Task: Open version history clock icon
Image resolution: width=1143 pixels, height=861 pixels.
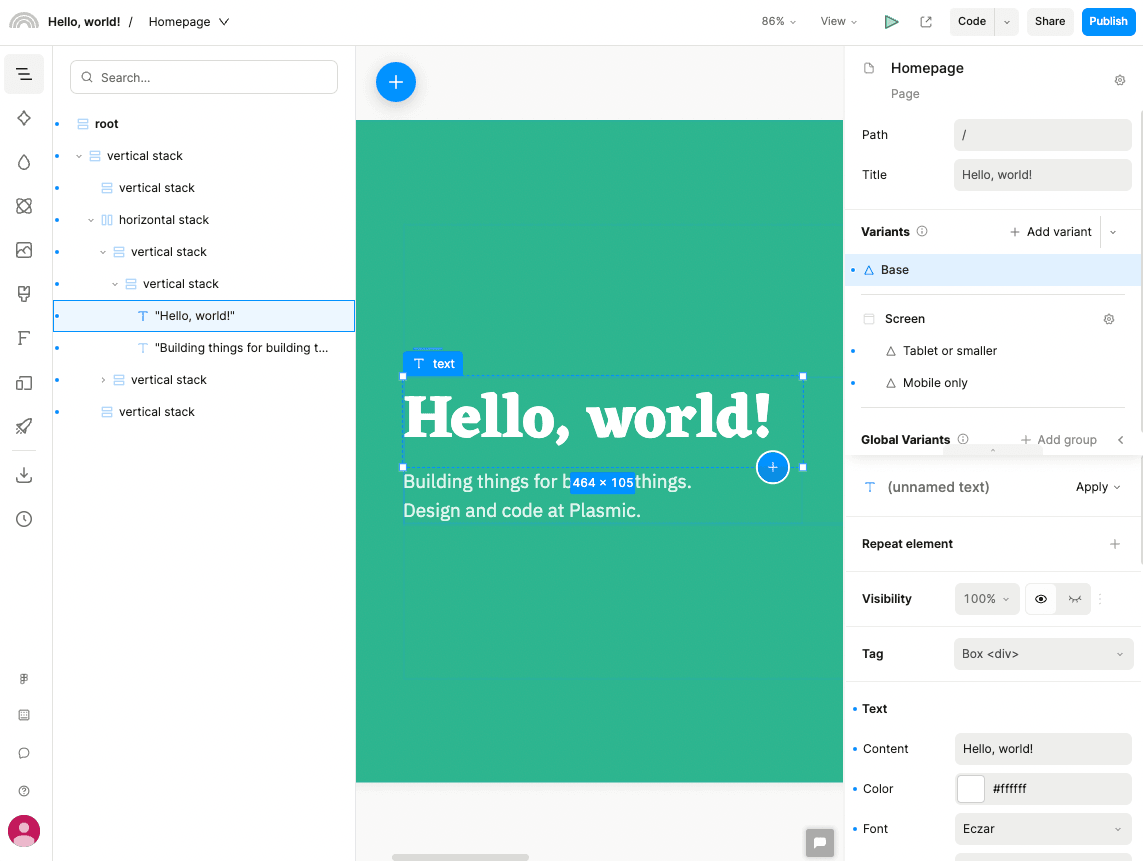Action: [24, 519]
